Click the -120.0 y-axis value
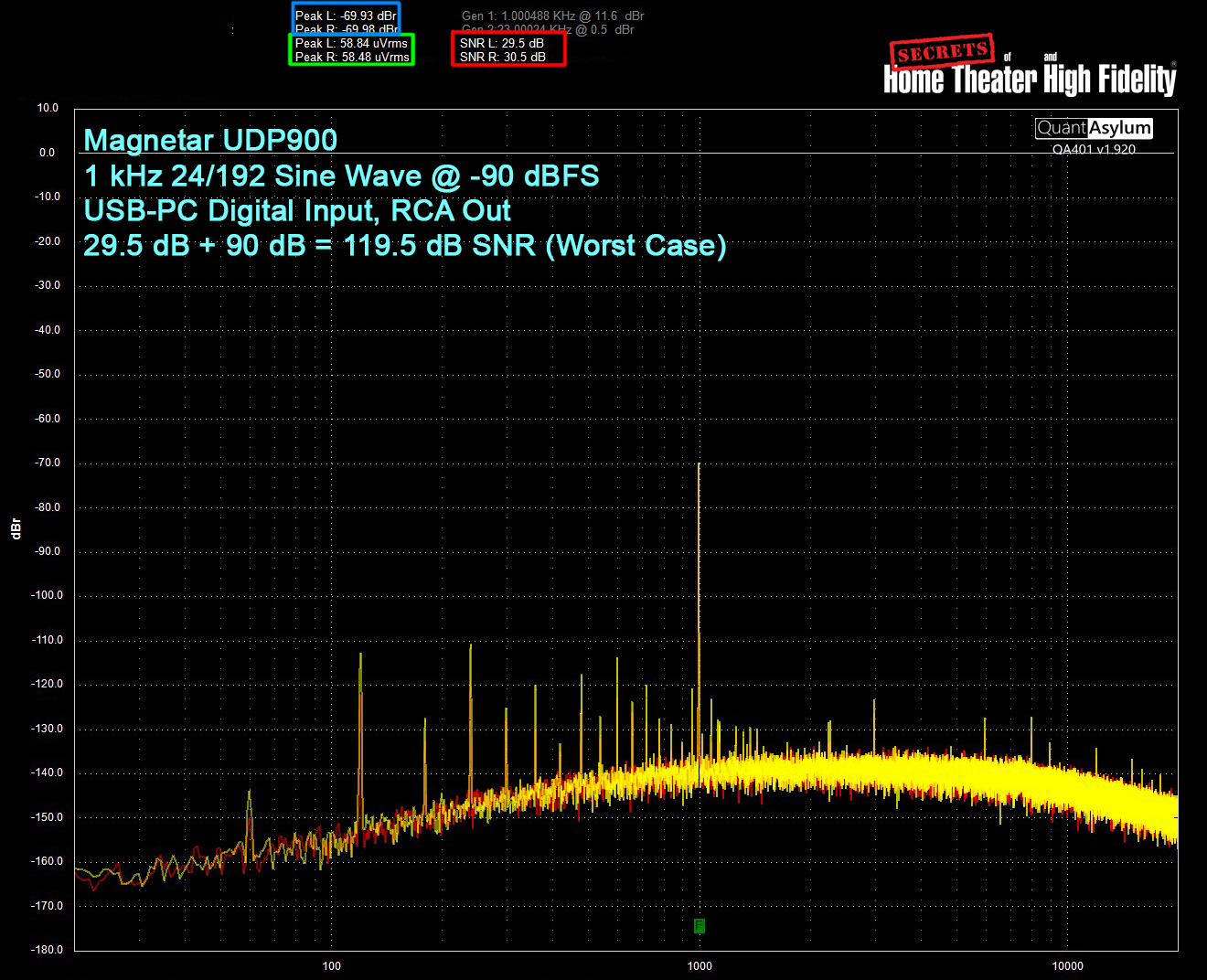 46,684
